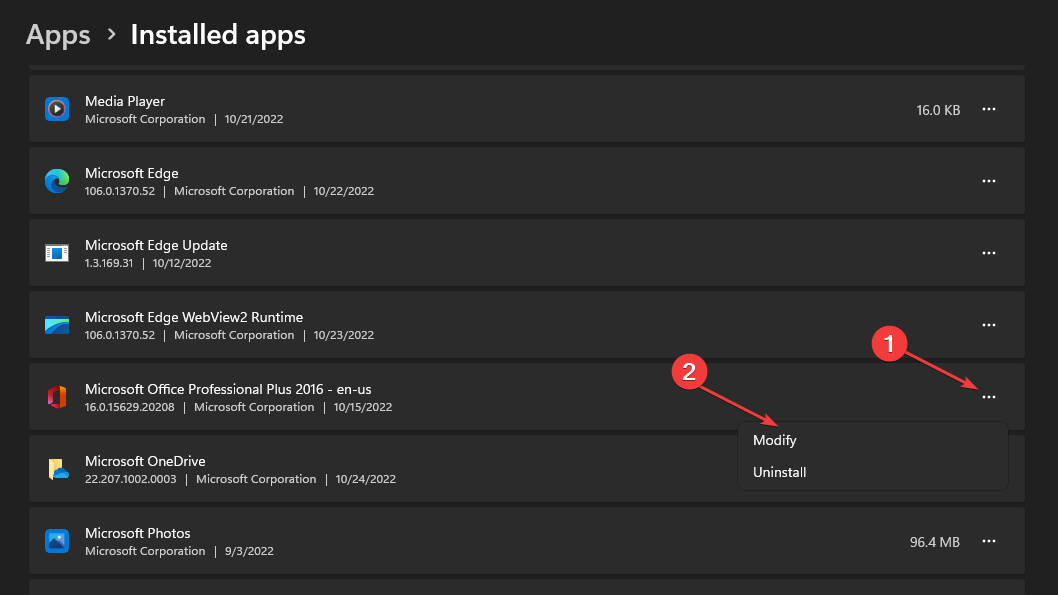The height and width of the screenshot is (595, 1058).
Task: Click the Edge WebView2 Runtime icon
Action: tap(57, 325)
